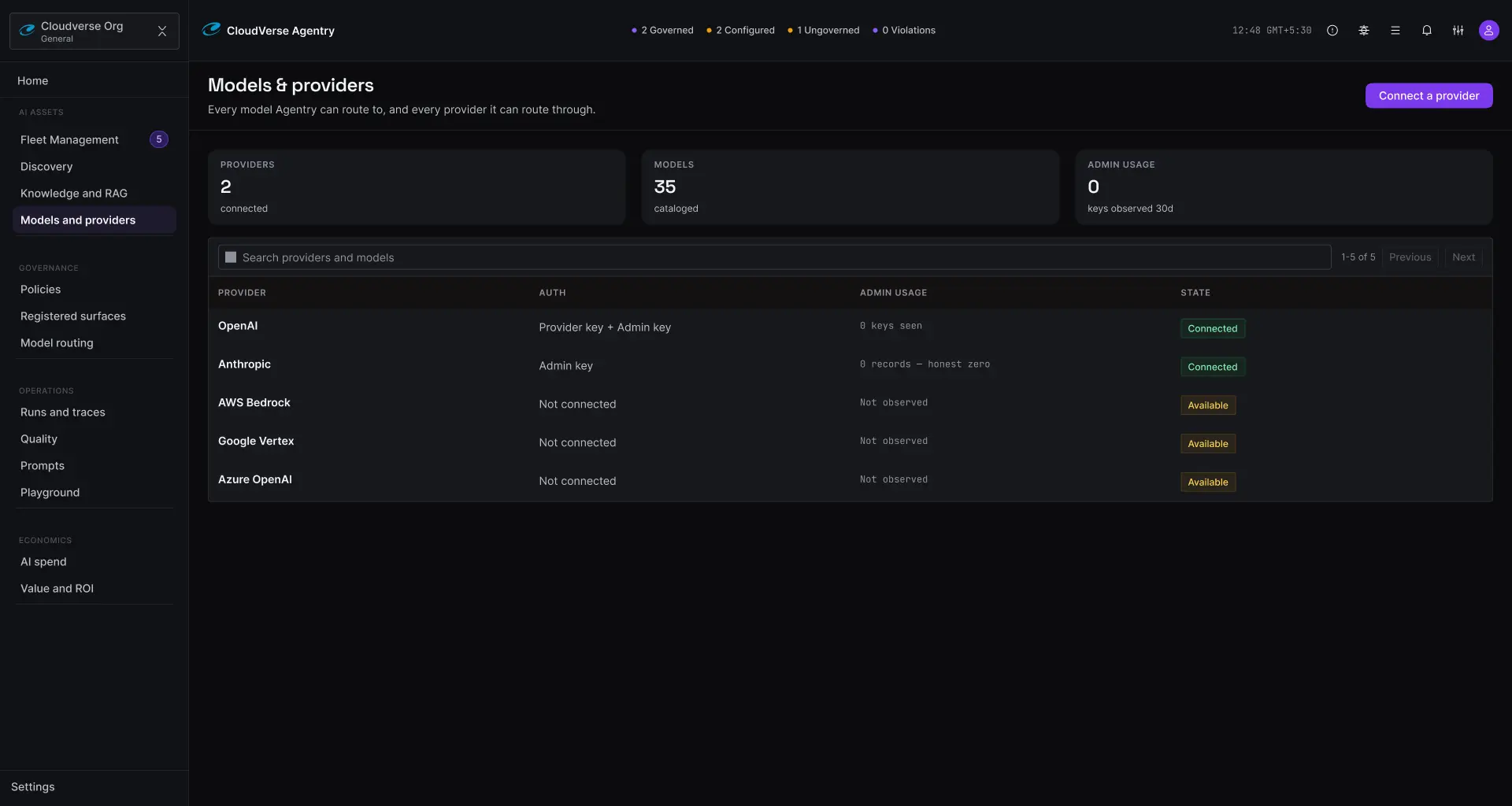The image size is (1512, 806).
Task: Select the Anthropic provider name
Action: 244,364
